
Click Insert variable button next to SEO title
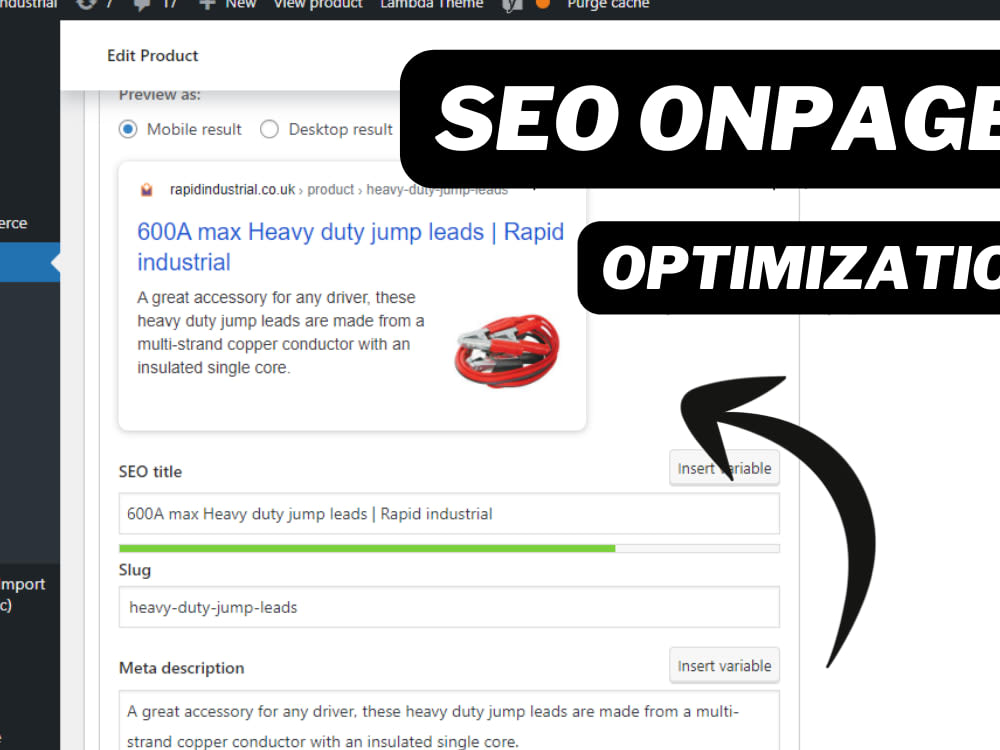point(724,468)
